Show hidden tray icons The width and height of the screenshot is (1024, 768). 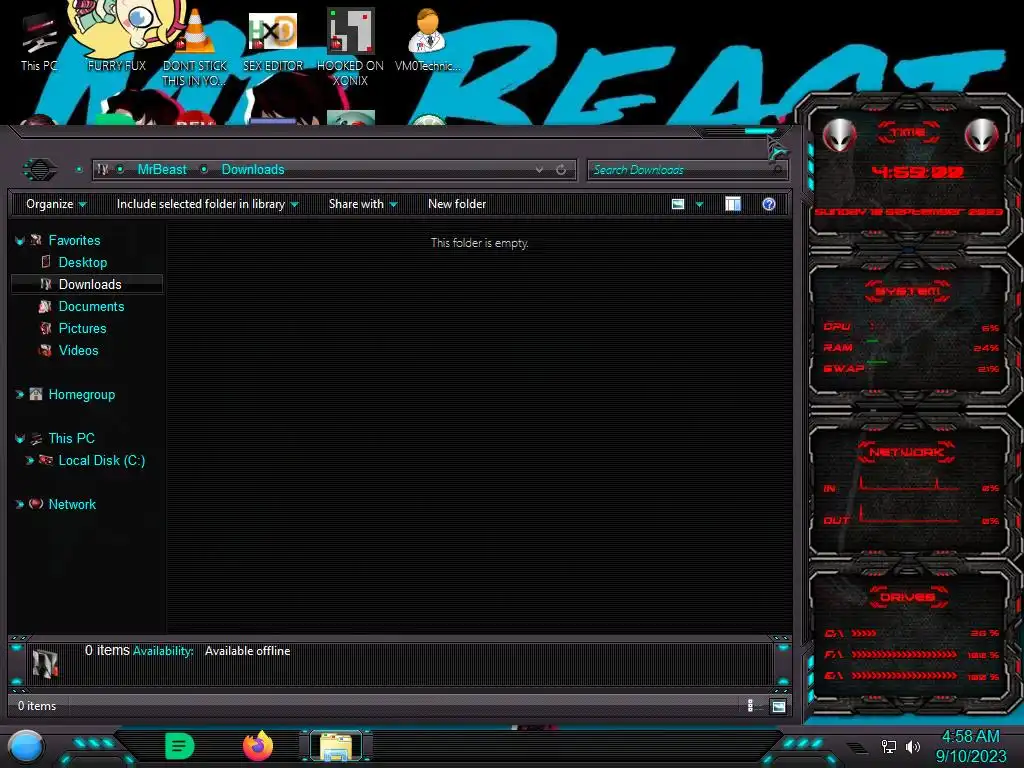pyautogui.click(x=857, y=747)
